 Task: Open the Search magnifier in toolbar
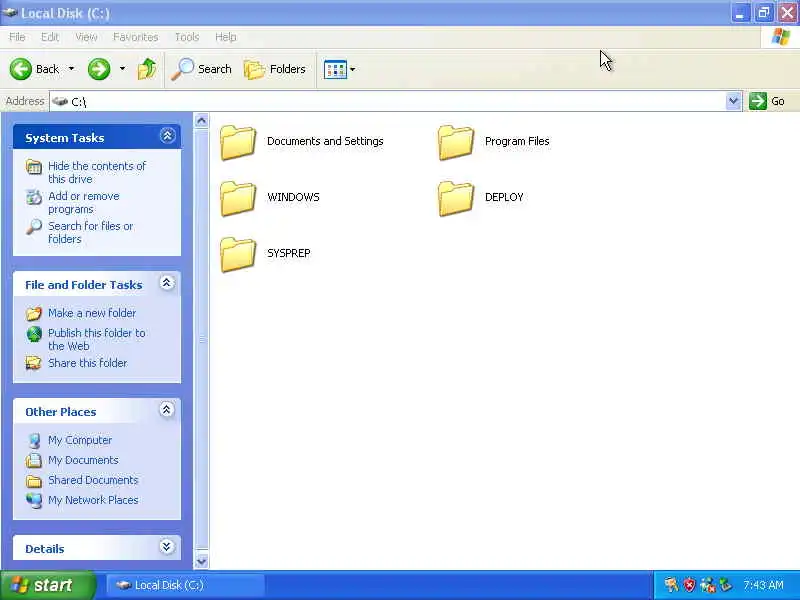pos(182,69)
